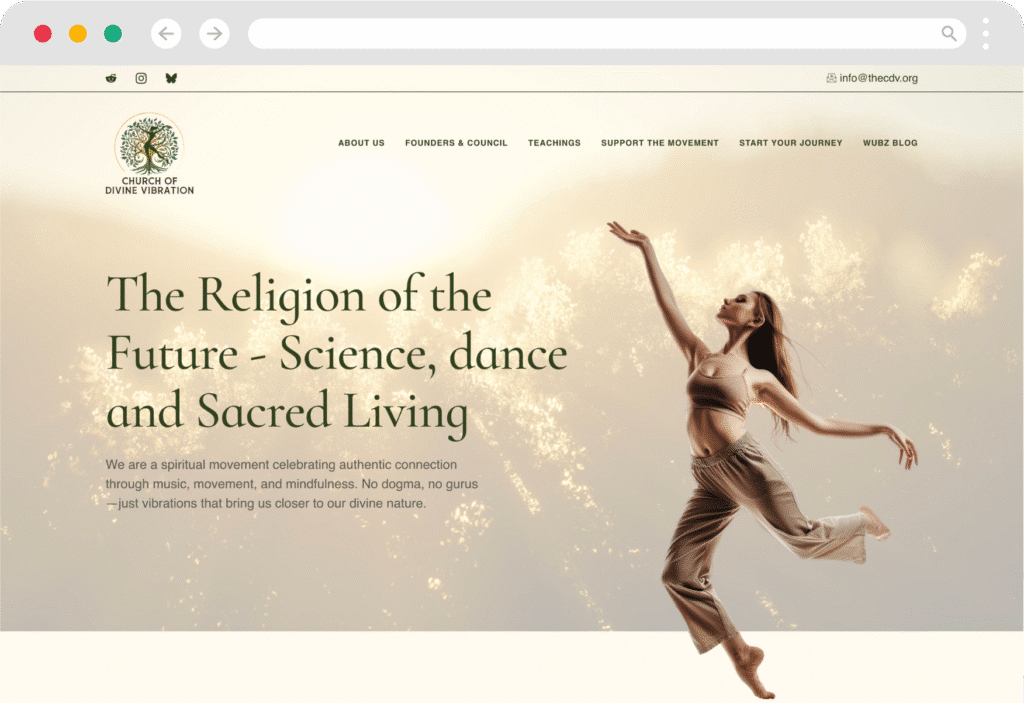
Task: Click Start Your Journey nav link
Action: [x=790, y=143]
